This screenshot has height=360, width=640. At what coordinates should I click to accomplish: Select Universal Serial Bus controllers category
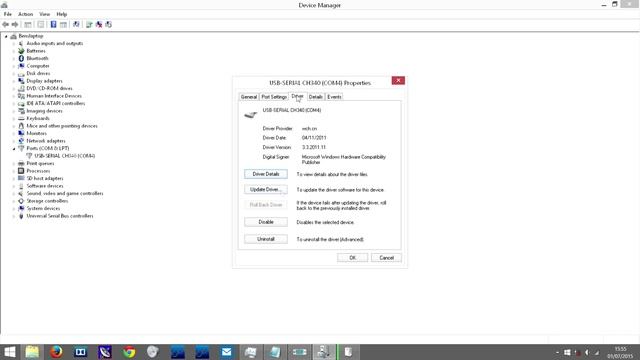point(60,216)
